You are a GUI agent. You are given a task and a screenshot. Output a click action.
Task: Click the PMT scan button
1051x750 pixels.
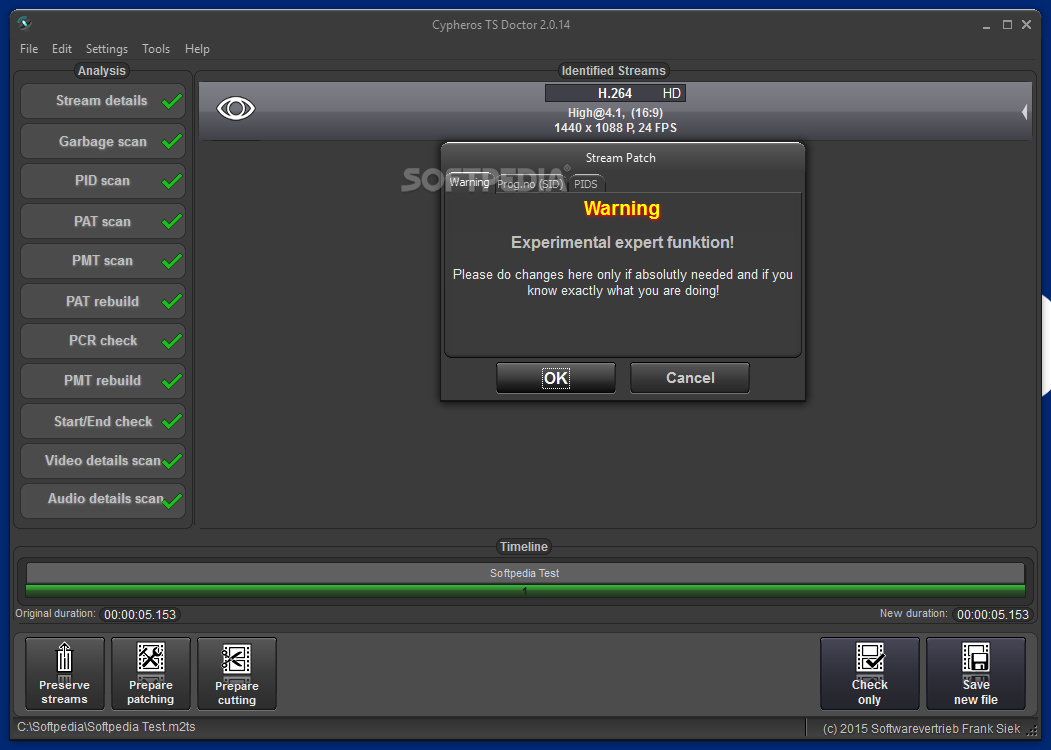click(x=103, y=261)
